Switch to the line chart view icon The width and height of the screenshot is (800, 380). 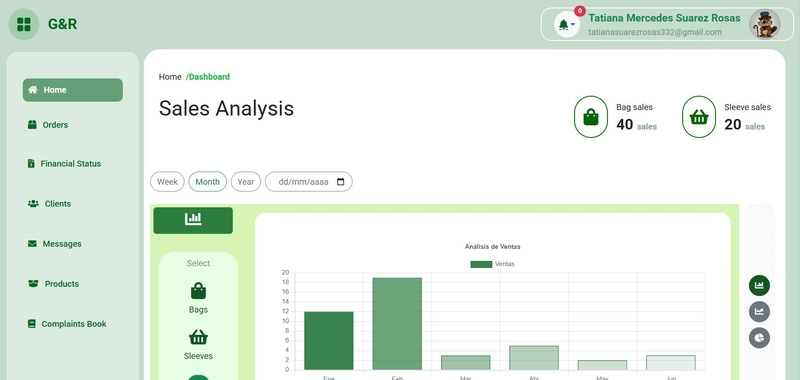(759, 312)
